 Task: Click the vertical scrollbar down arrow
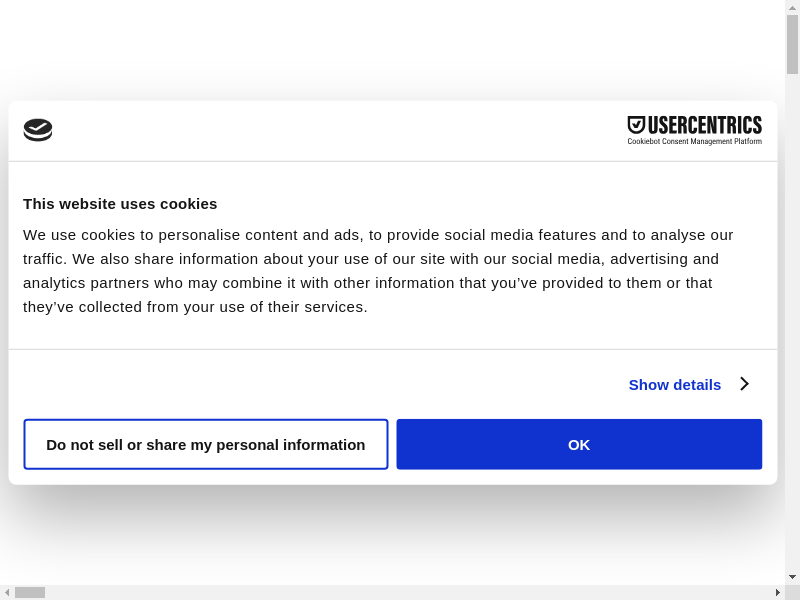pos(792,577)
